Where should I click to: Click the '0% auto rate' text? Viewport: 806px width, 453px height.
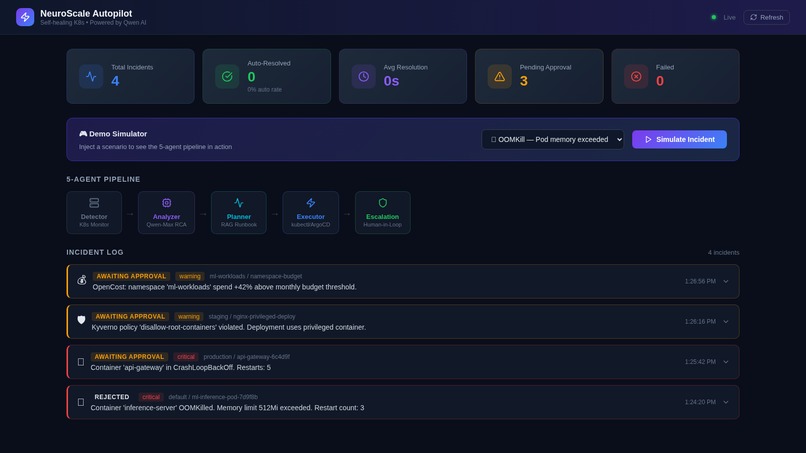coord(264,89)
